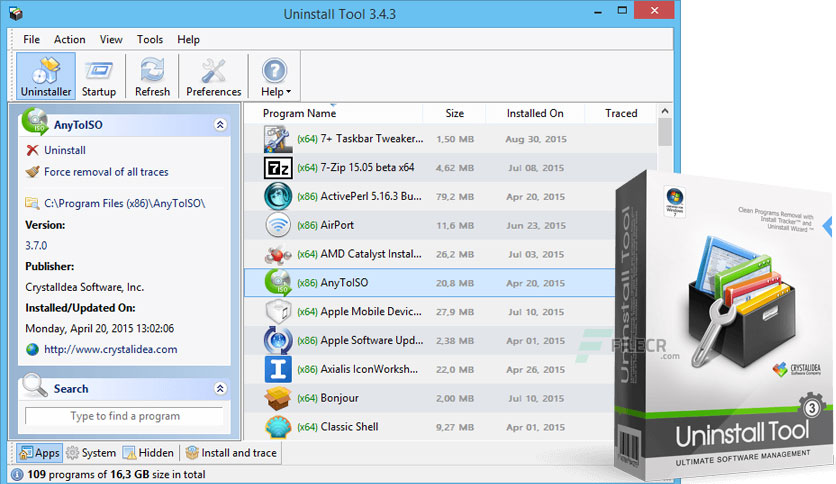Viewport: 836px width, 484px height.
Task: Open the Uninstaller toolbar section
Action: click(46, 76)
